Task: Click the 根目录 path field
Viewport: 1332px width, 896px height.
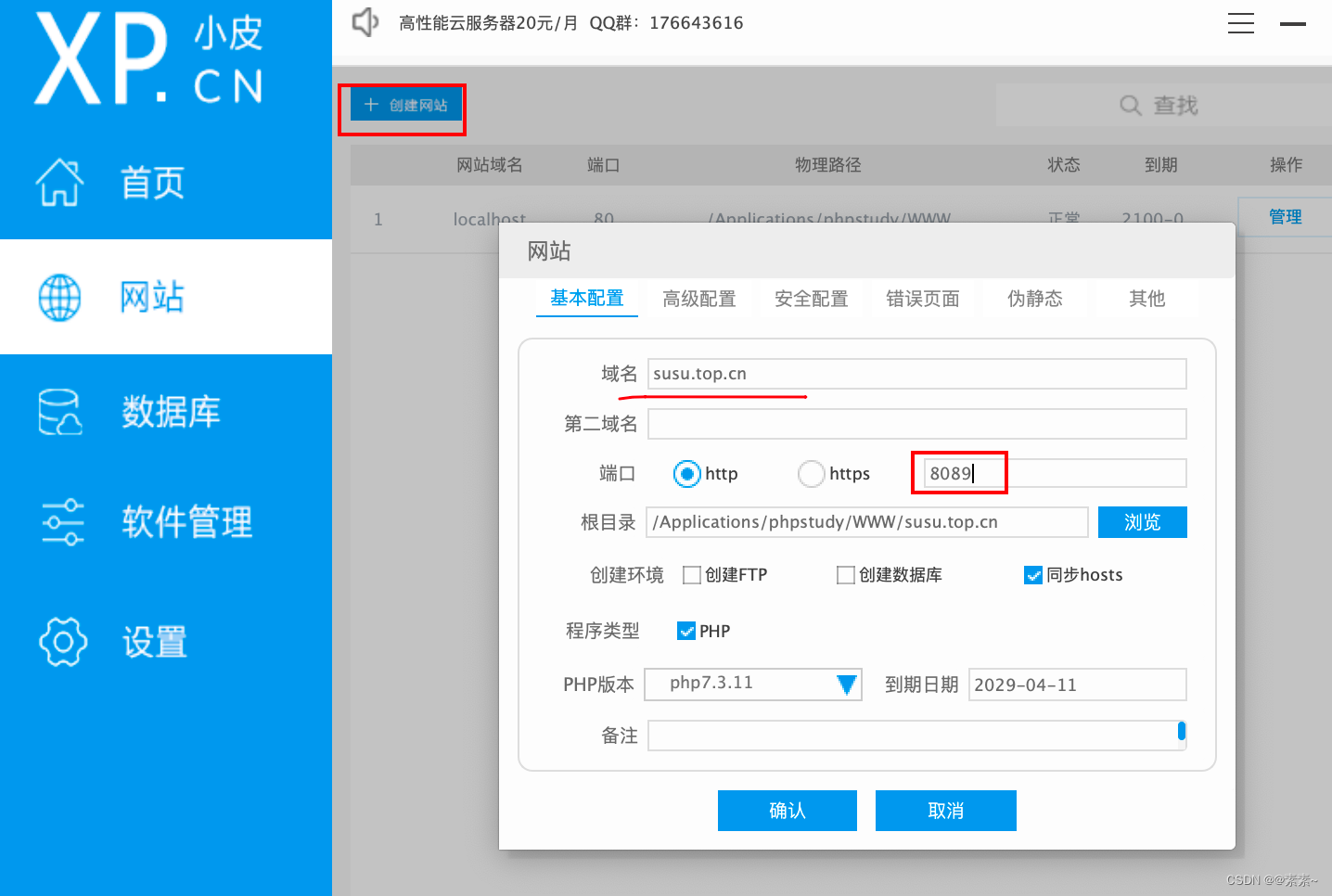Action: click(868, 522)
